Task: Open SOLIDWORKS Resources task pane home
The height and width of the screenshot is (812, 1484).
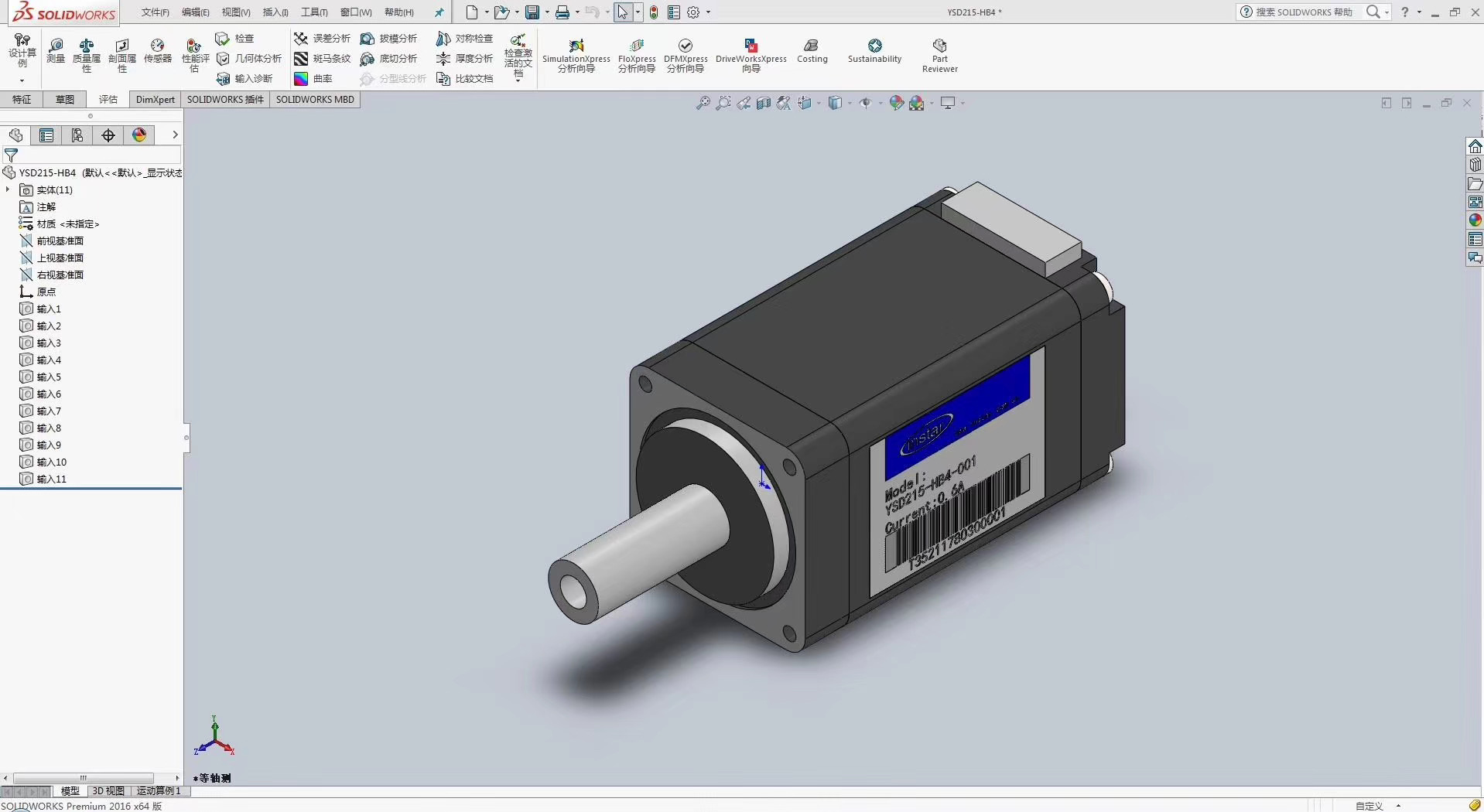Action: (x=1475, y=146)
